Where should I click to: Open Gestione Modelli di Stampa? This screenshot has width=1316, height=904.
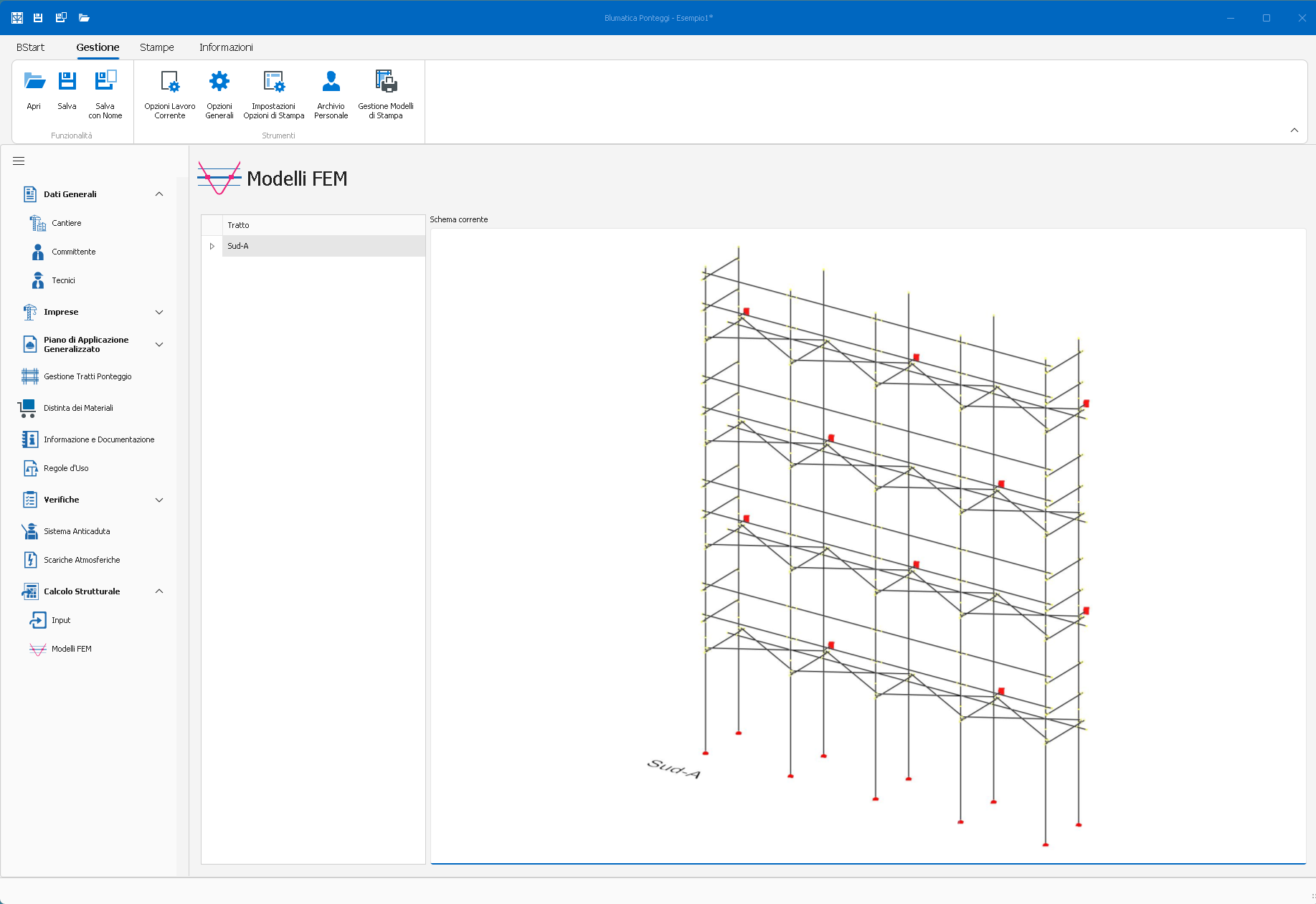[386, 81]
